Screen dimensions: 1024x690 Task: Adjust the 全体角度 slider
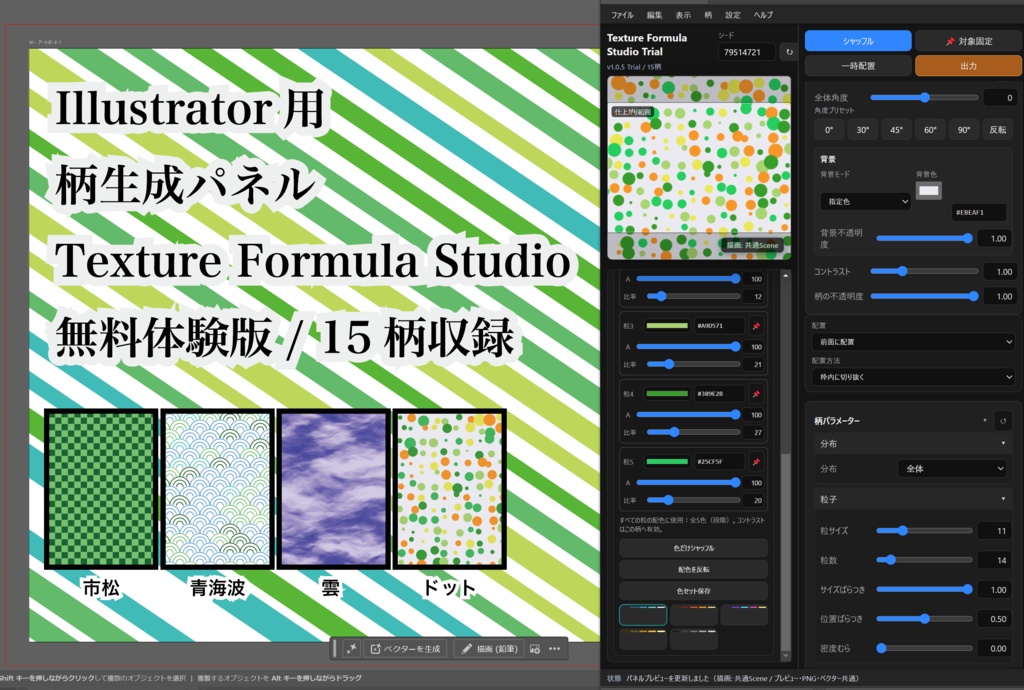[x=924, y=98]
